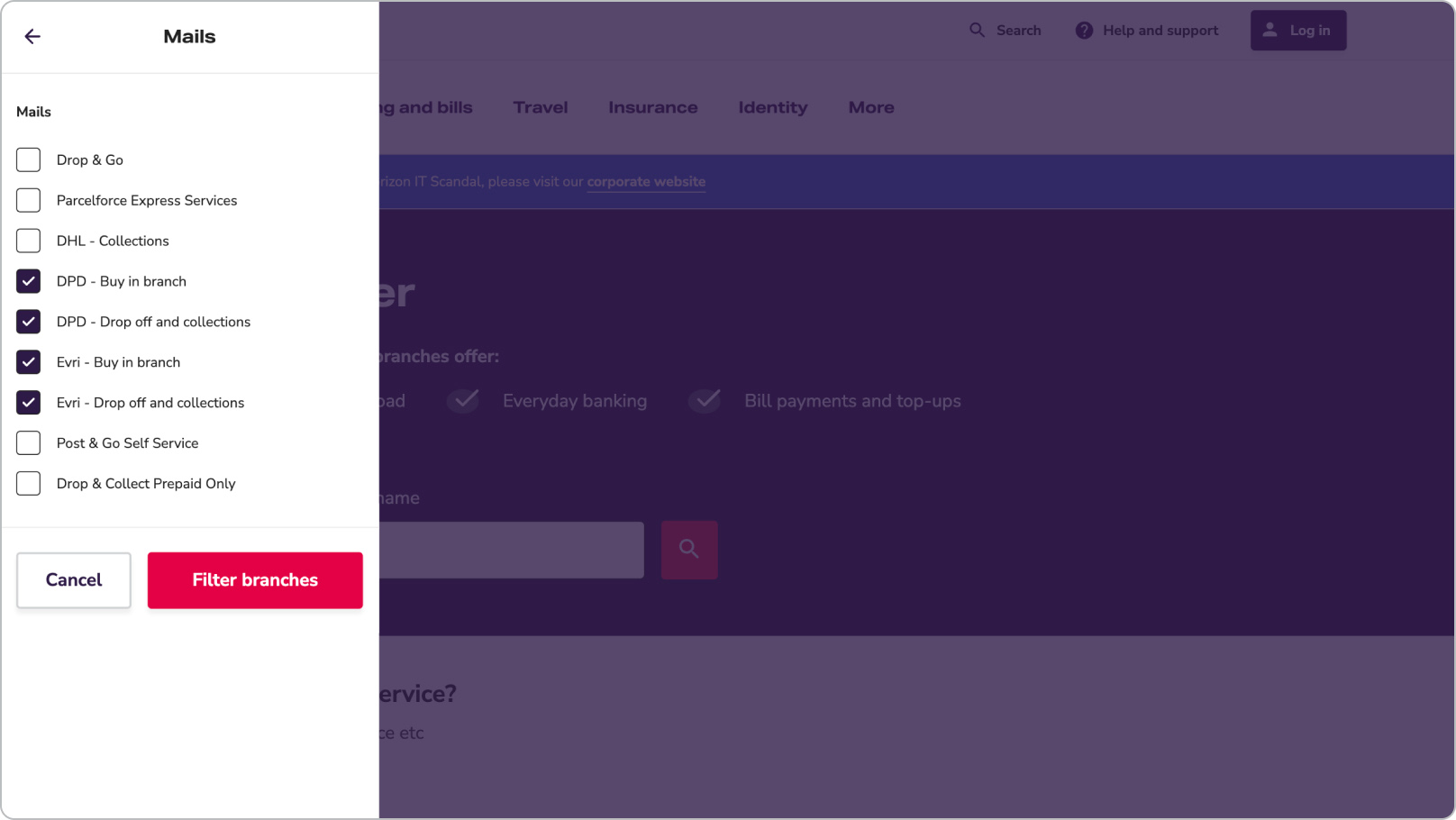Image resolution: width=1456 pixels, height=820 pixels.
Task: Apply with Filter branches button
Action: point(255,580)
